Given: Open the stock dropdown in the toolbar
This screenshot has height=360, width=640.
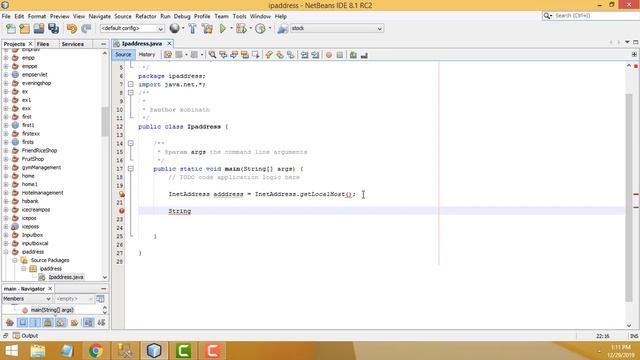Looking at the screenshot, I should tap(337, 29).
